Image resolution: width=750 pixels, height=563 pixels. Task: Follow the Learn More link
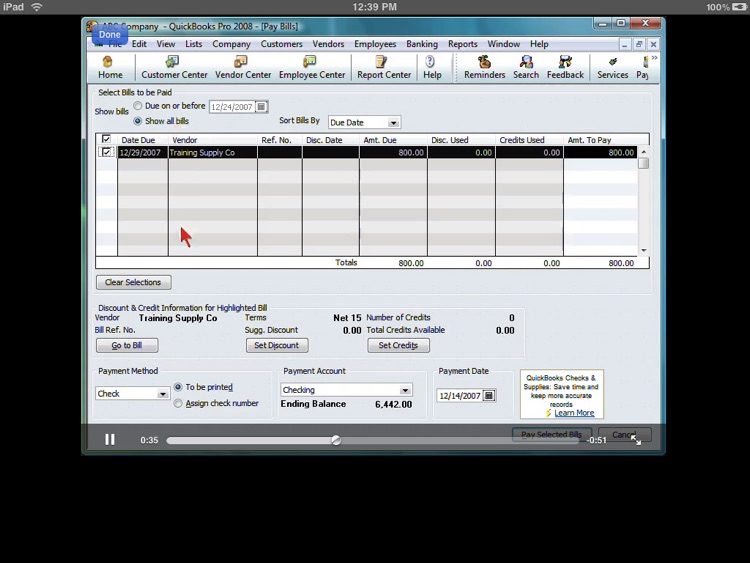[574, 413]
